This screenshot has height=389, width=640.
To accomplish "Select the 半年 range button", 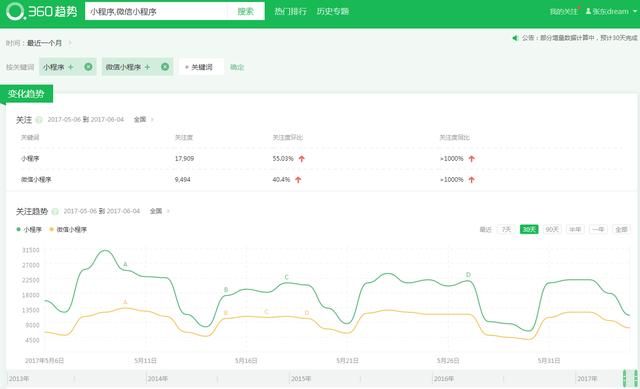I will (575, 229).
